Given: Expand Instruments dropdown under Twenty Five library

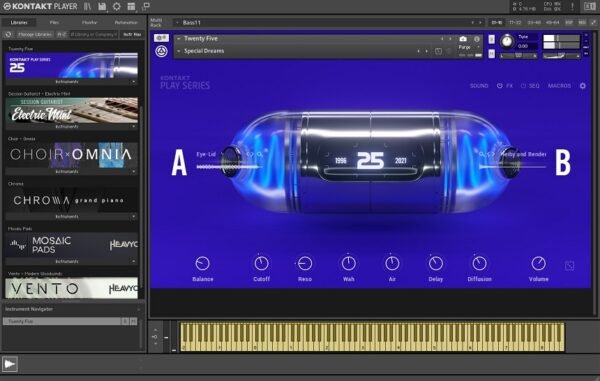Looking at the screenshot, I should pos(72,82).
